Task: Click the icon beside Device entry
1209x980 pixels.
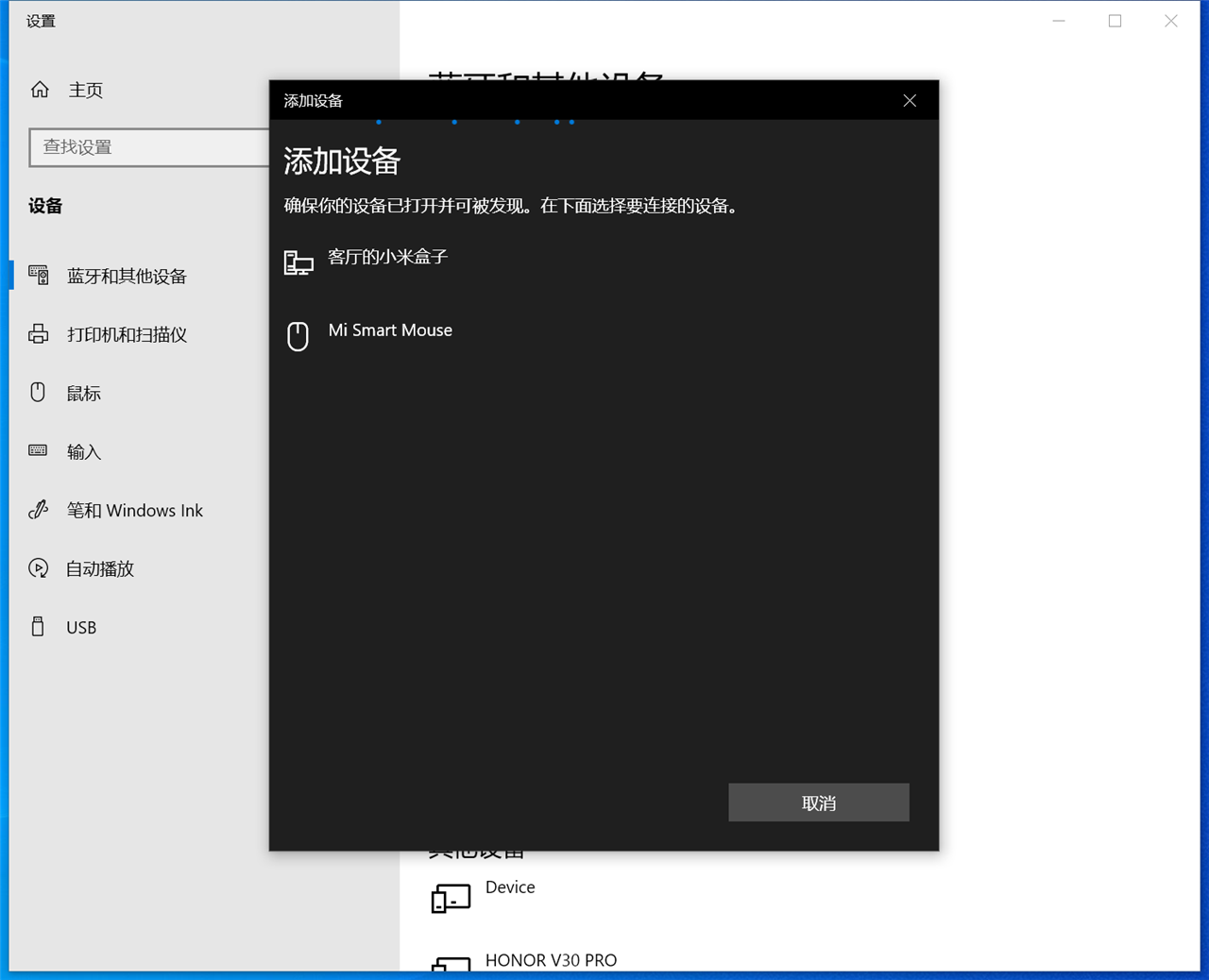Action: pos(451,898)
